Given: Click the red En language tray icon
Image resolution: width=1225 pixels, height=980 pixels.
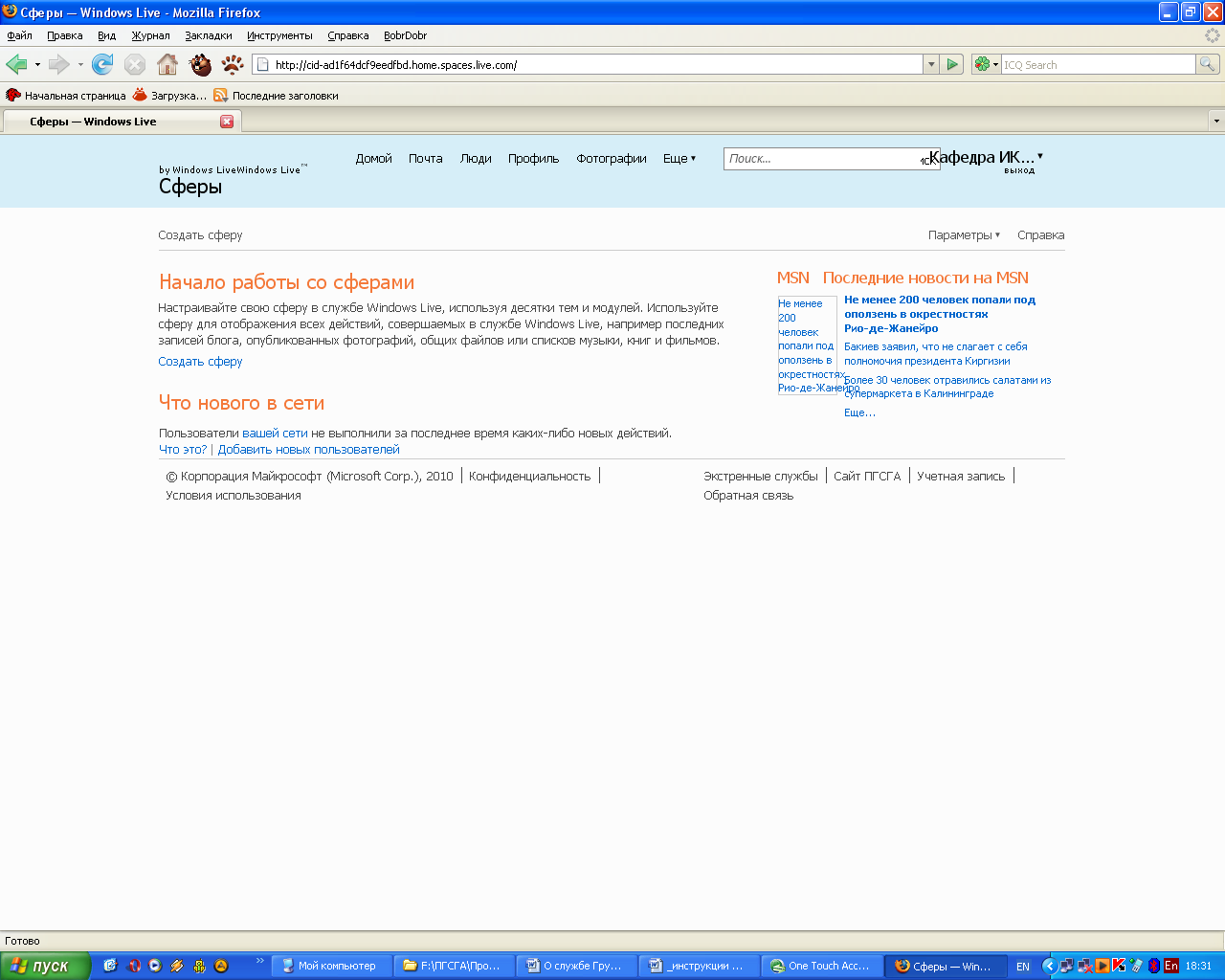Looking at the screenshot, I should (x=1171, y=966).
